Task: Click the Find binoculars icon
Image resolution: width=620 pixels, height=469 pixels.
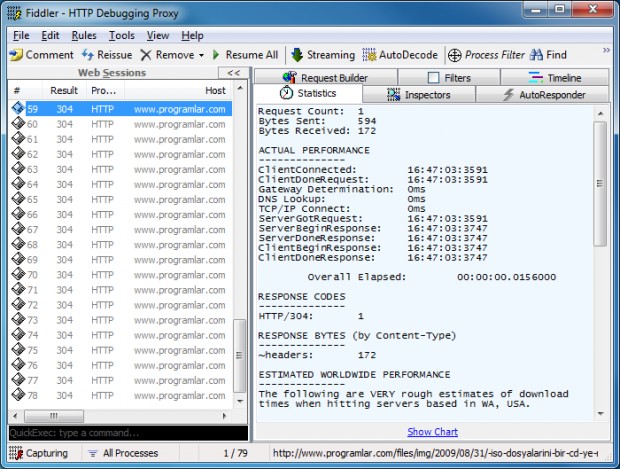Action: 536,55
